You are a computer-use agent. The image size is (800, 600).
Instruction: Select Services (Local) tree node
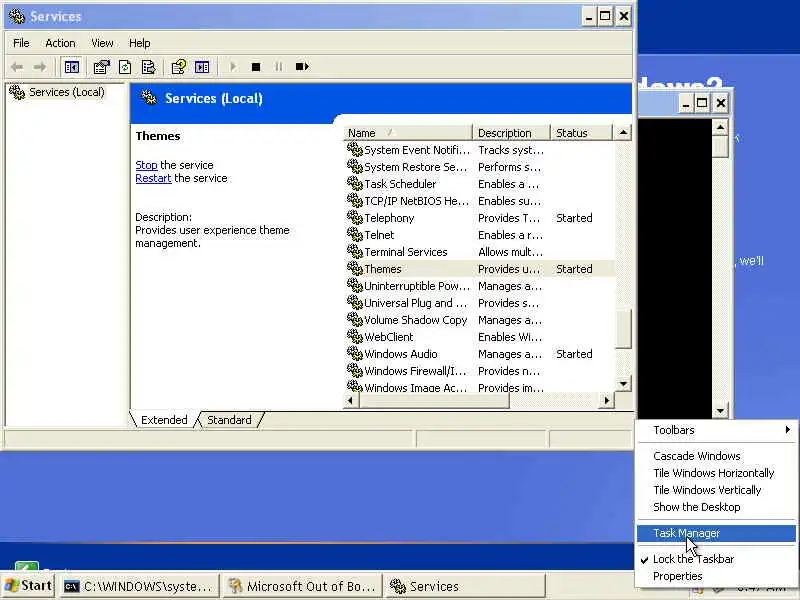tap(66, 92)
